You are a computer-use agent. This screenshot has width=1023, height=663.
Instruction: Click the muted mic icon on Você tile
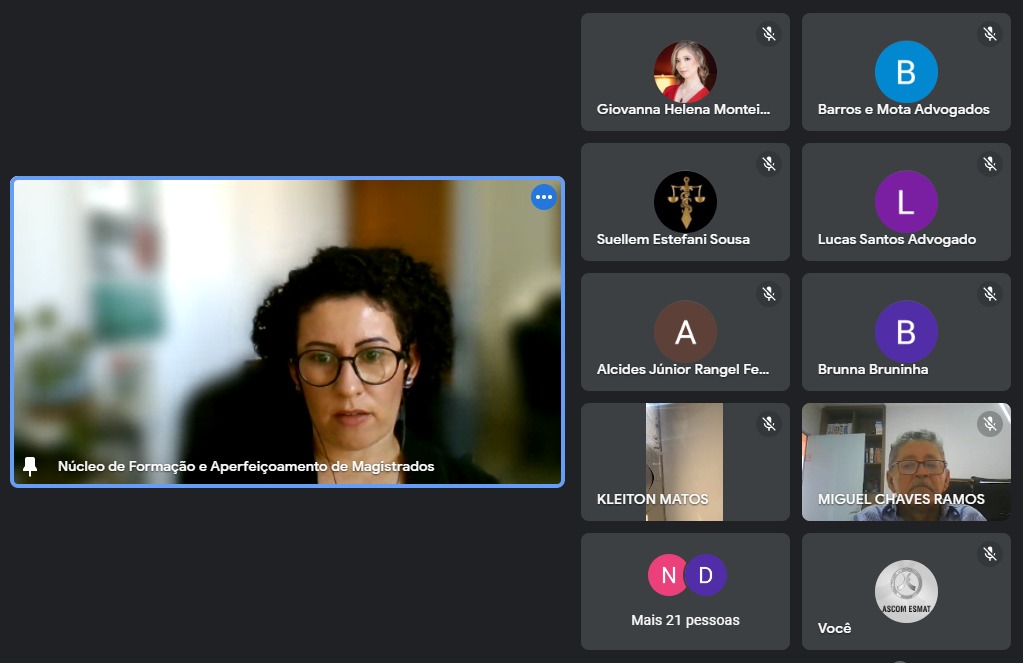coord(989,554)
